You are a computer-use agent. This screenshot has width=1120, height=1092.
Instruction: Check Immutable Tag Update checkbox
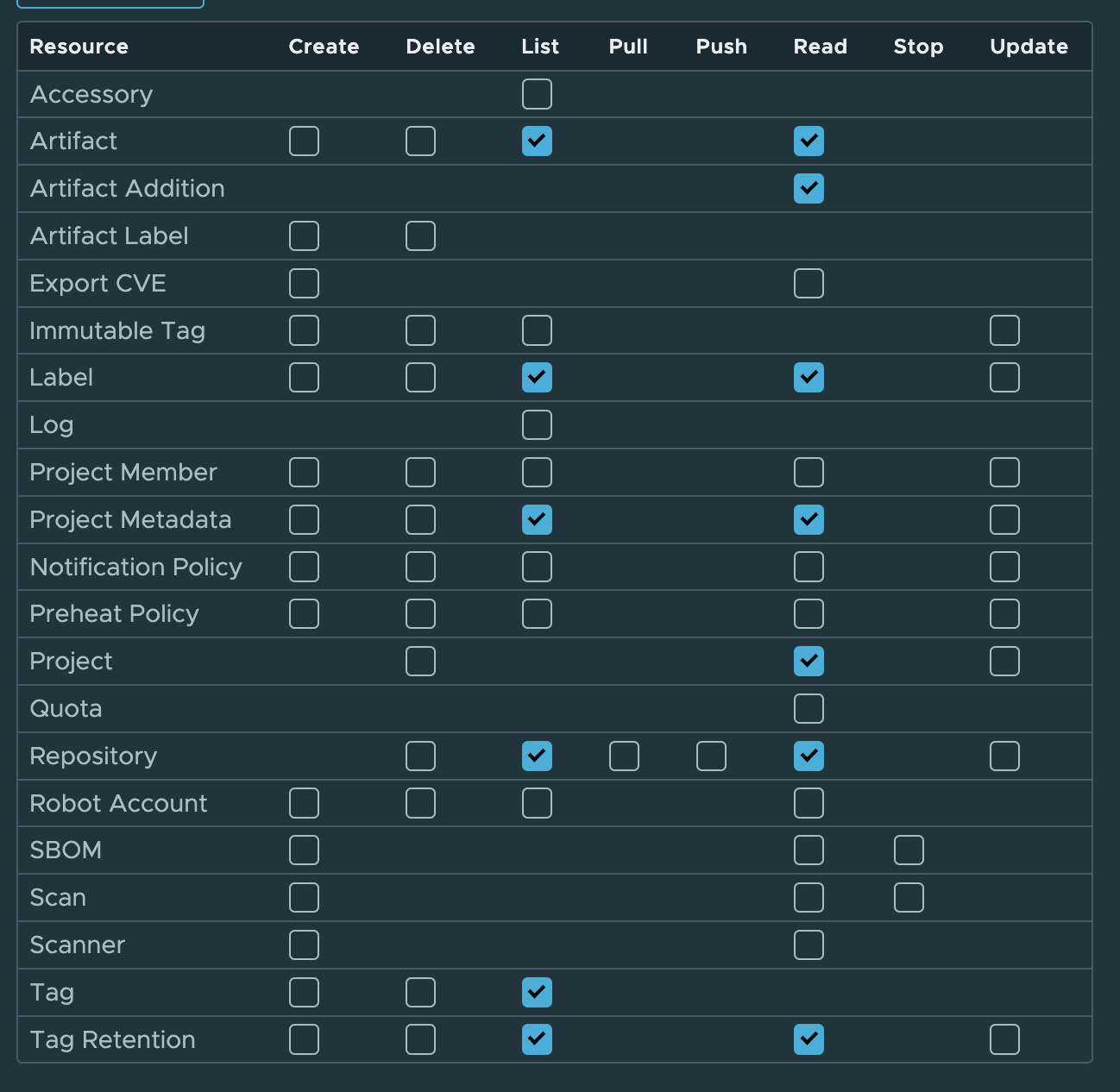1004,330
